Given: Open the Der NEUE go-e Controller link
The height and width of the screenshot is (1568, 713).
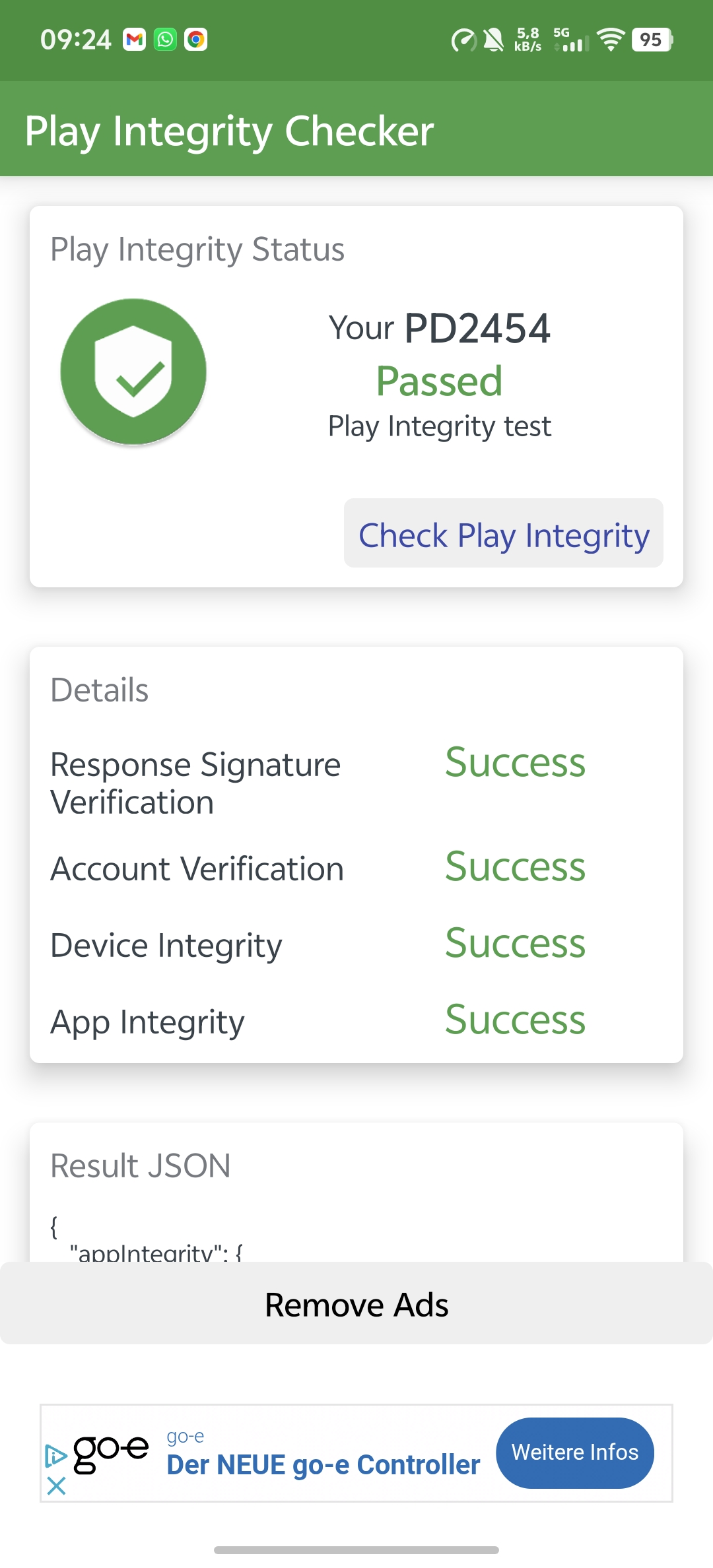Looking at the screenshot, I should pos(323,1464).
